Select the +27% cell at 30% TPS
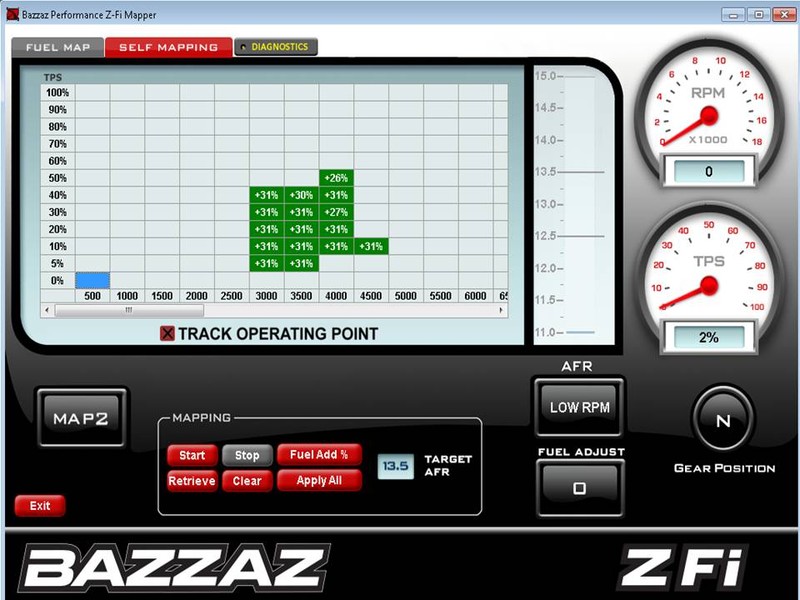The image size is (800, 600). click(336, 212)
